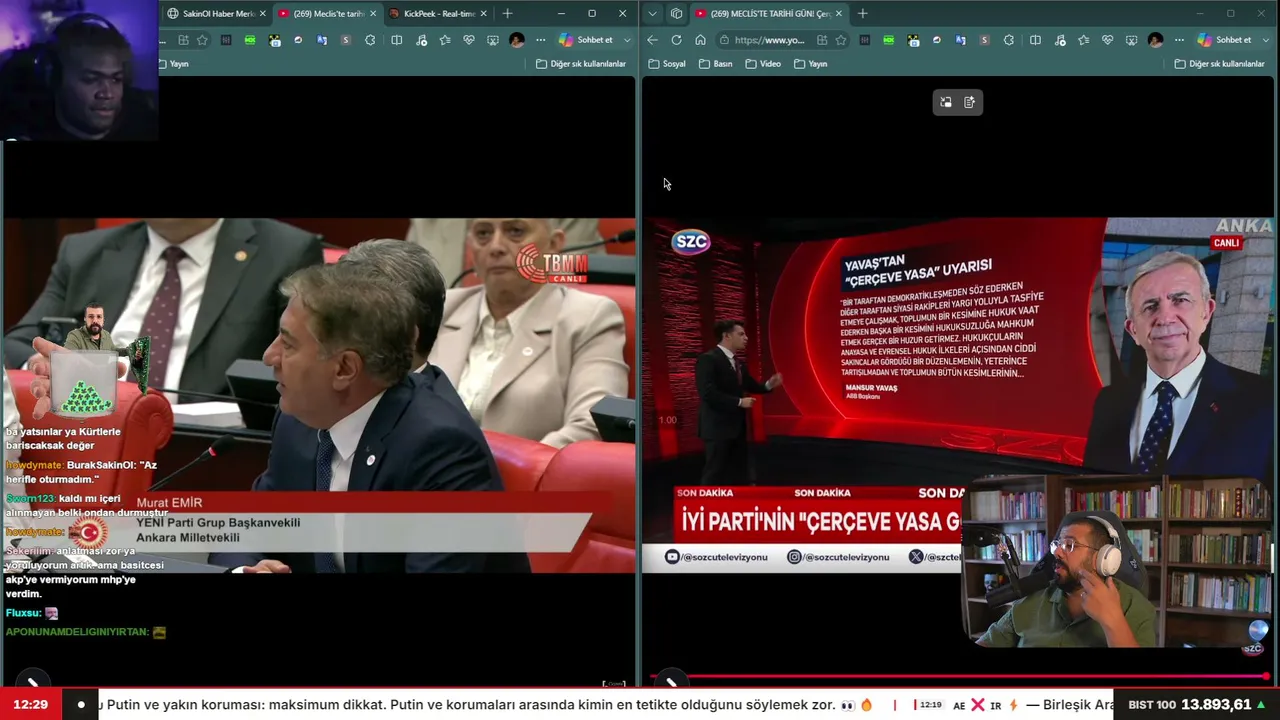
Task: Open Settings and more menu in left window
Action: pos(541,40)
